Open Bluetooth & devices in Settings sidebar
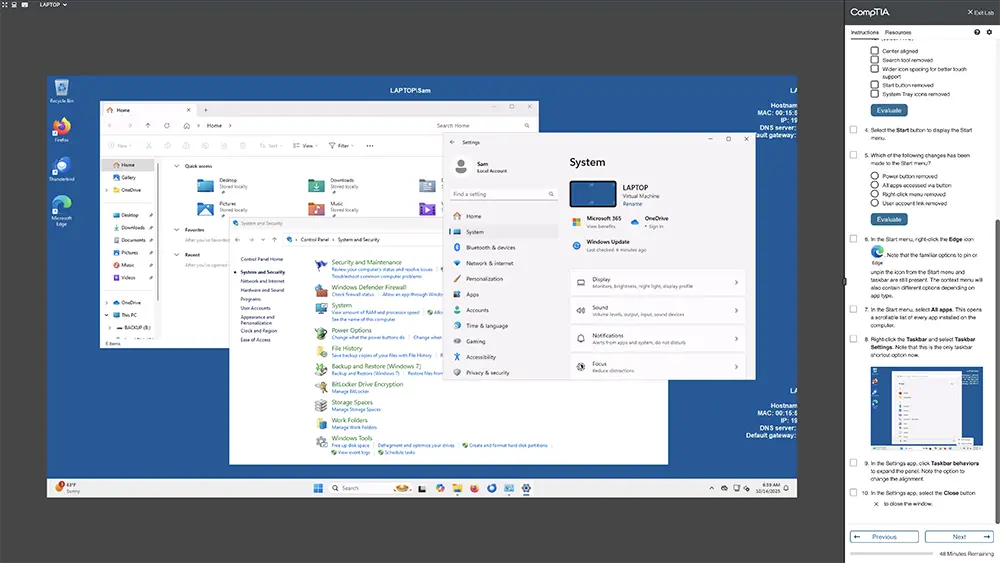 coord(490,247)
